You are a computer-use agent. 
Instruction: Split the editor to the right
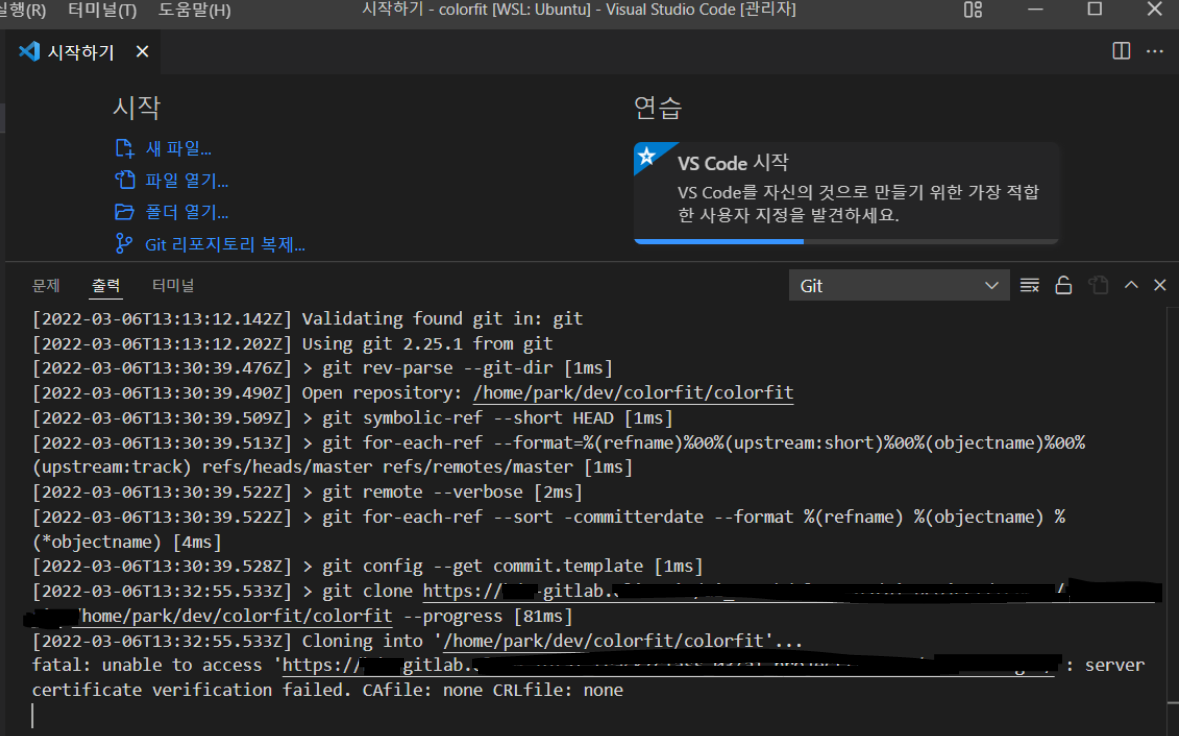[x=1121, y=51]
